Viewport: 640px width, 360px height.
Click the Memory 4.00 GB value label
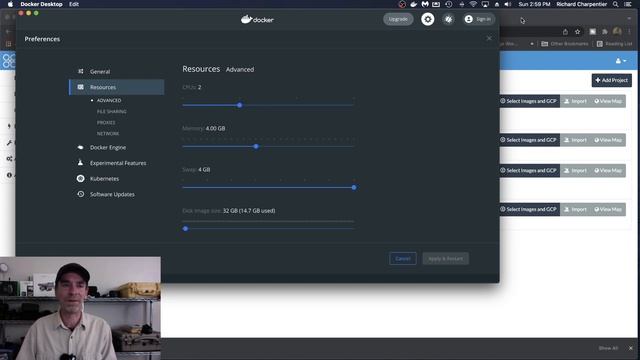215,128
